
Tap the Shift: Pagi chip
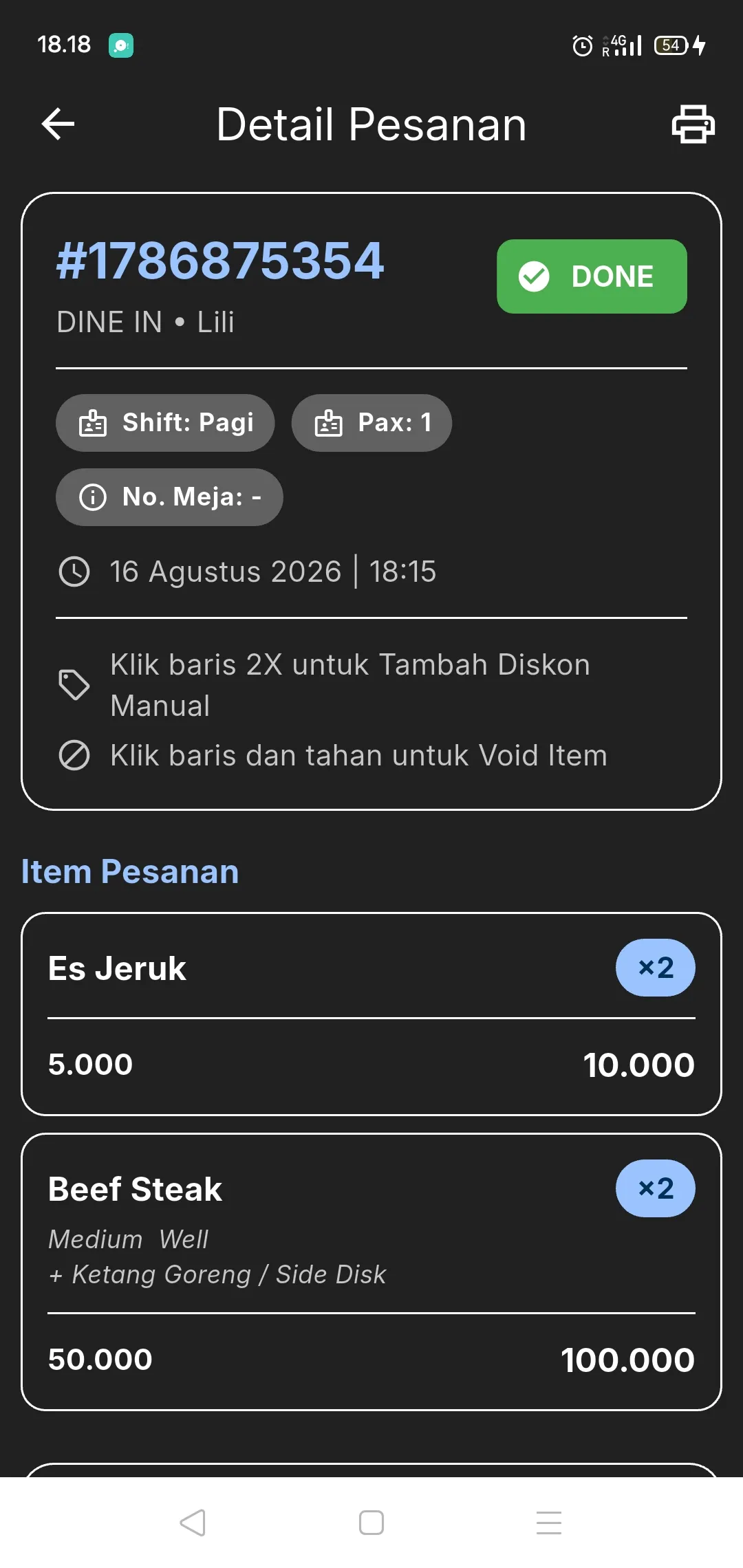click(165, 423)
